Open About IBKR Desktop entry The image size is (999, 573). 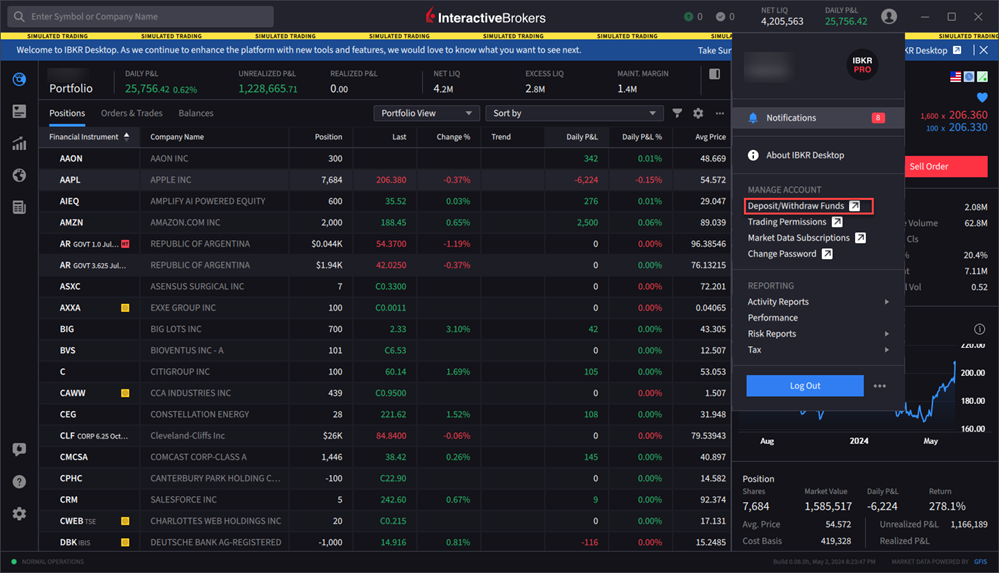[x=805, y=155]
